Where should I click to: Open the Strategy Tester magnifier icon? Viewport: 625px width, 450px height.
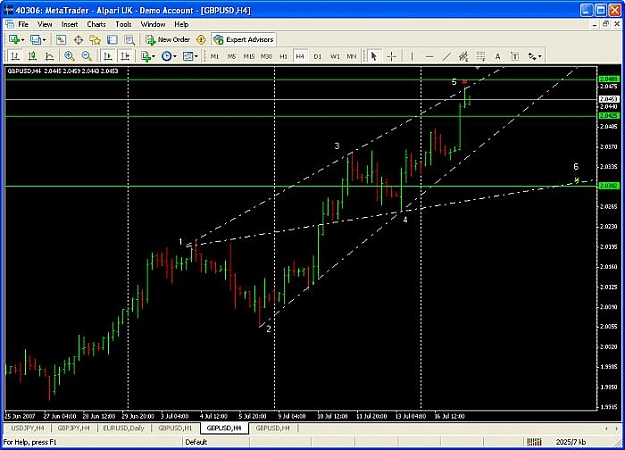[x=129, y=39]
